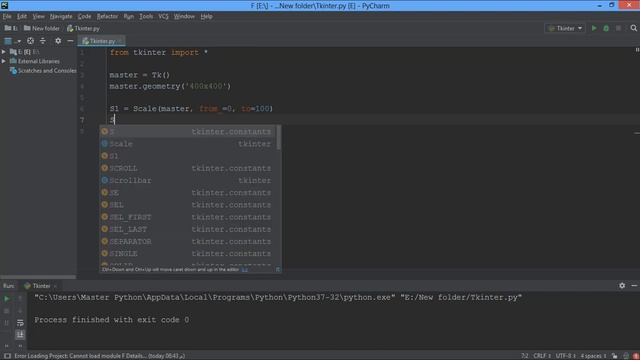Hide the Run panel with minus icon
This screenshot has width=640, height=360.
tap(634, 286)
